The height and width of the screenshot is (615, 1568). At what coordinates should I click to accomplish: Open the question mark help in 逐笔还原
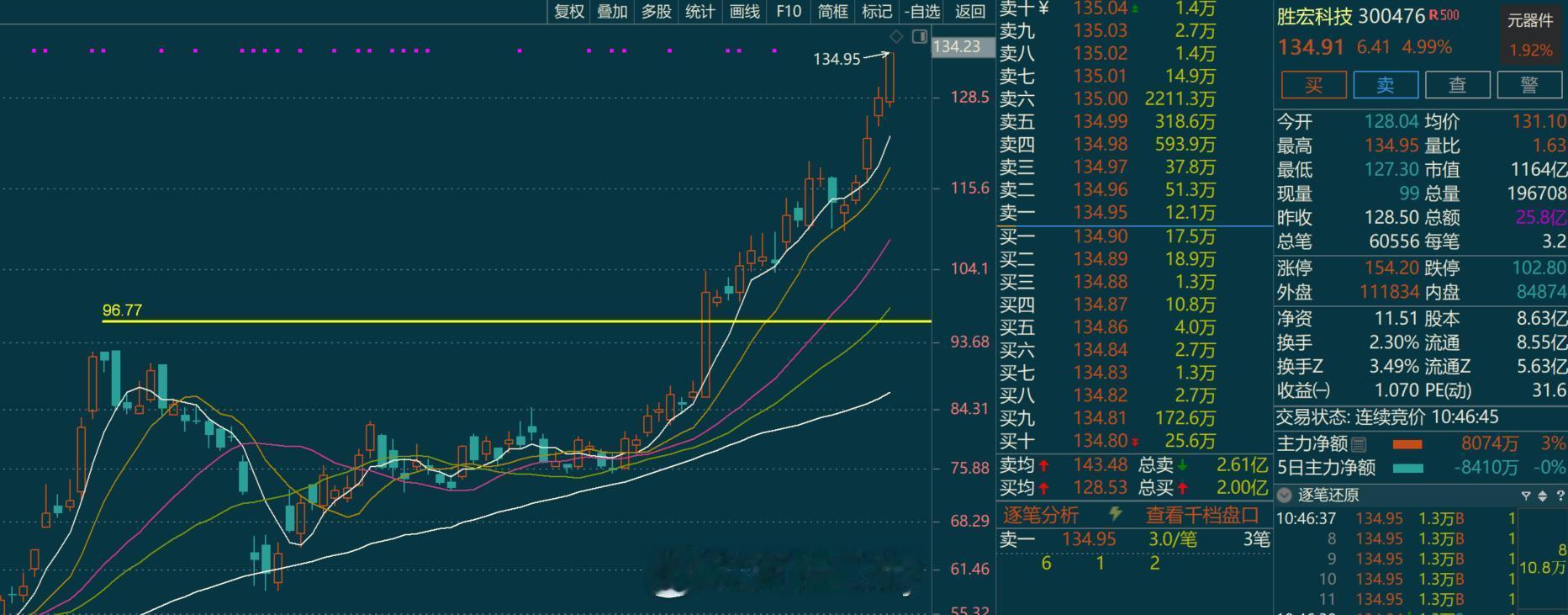[x=1560, y=496]
